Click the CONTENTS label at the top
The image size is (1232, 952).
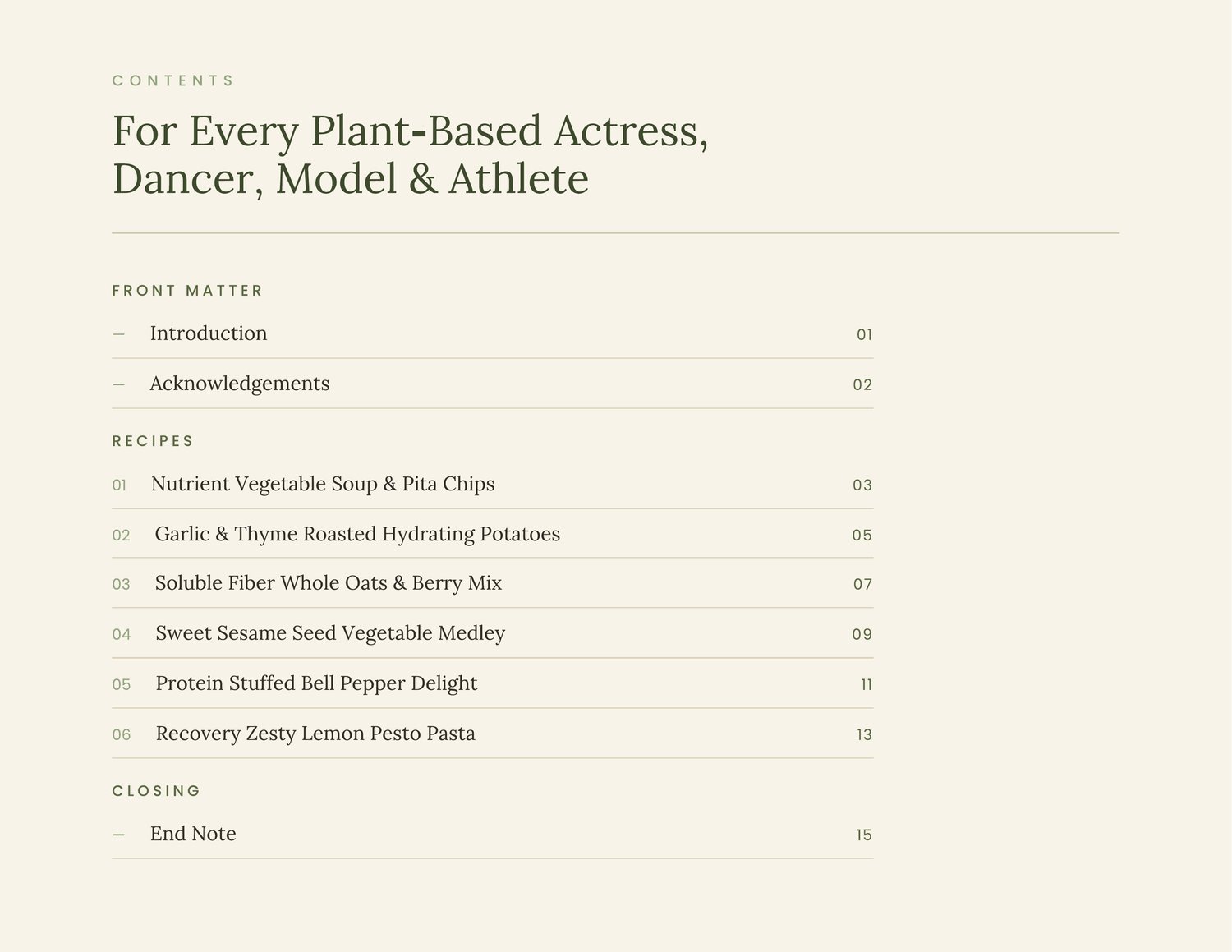172,80
